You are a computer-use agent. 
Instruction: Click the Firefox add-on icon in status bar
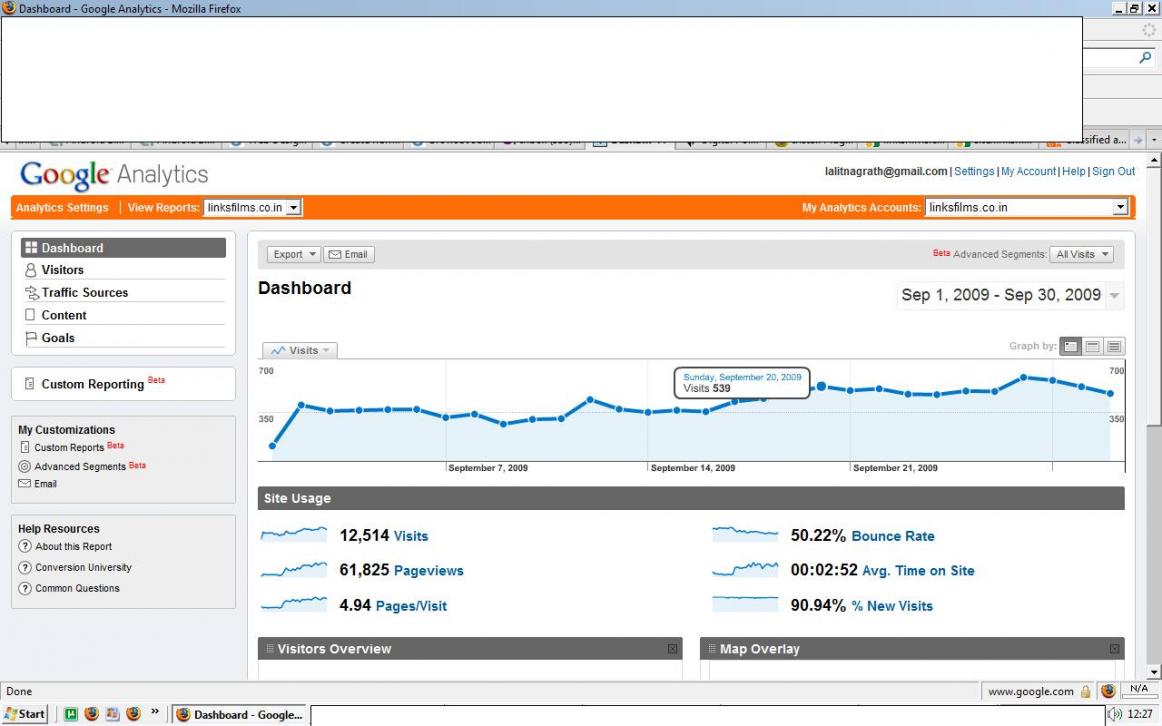(1108, 691)
